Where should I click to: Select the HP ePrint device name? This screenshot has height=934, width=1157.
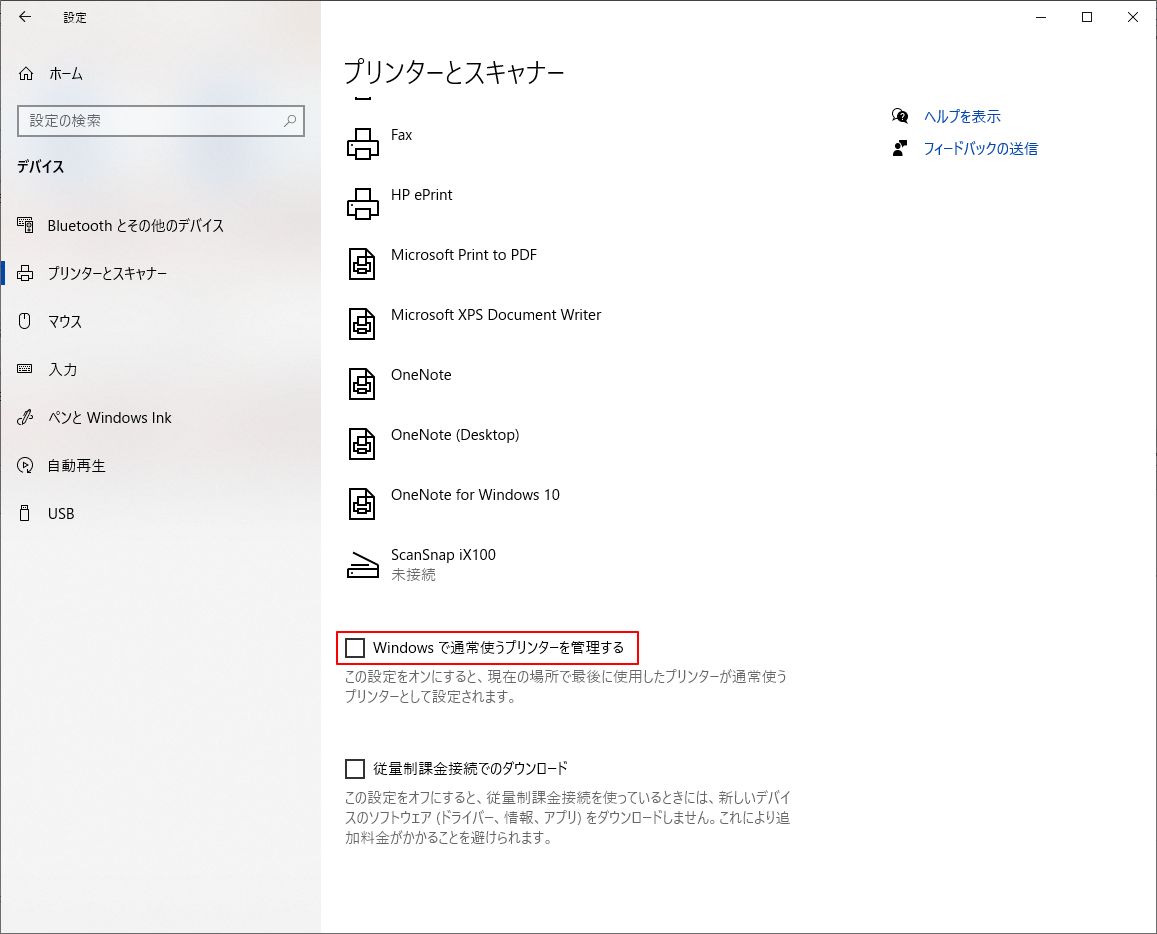click(421, 195)
